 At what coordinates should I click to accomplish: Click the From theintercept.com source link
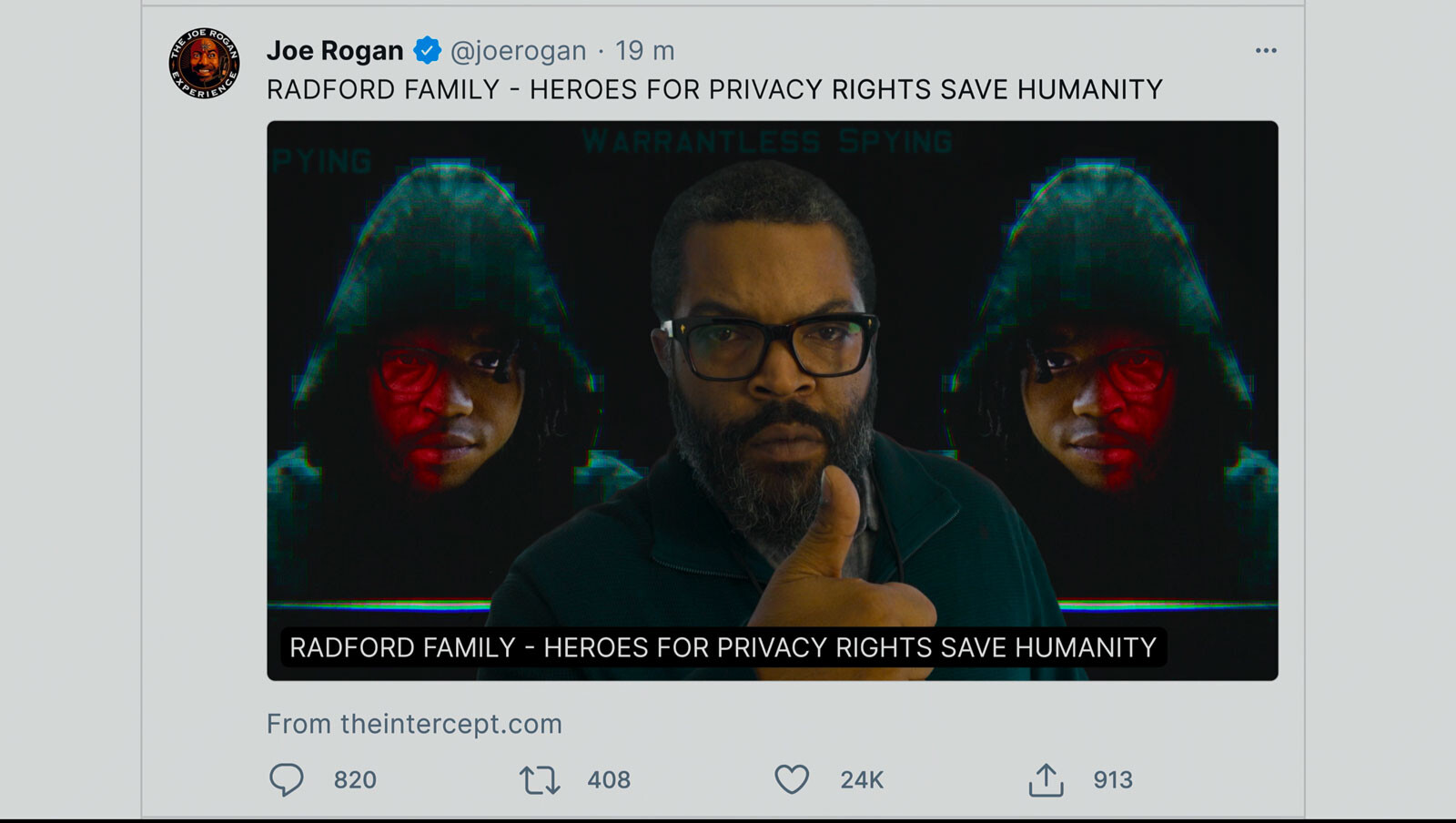[x=414, y=724]
